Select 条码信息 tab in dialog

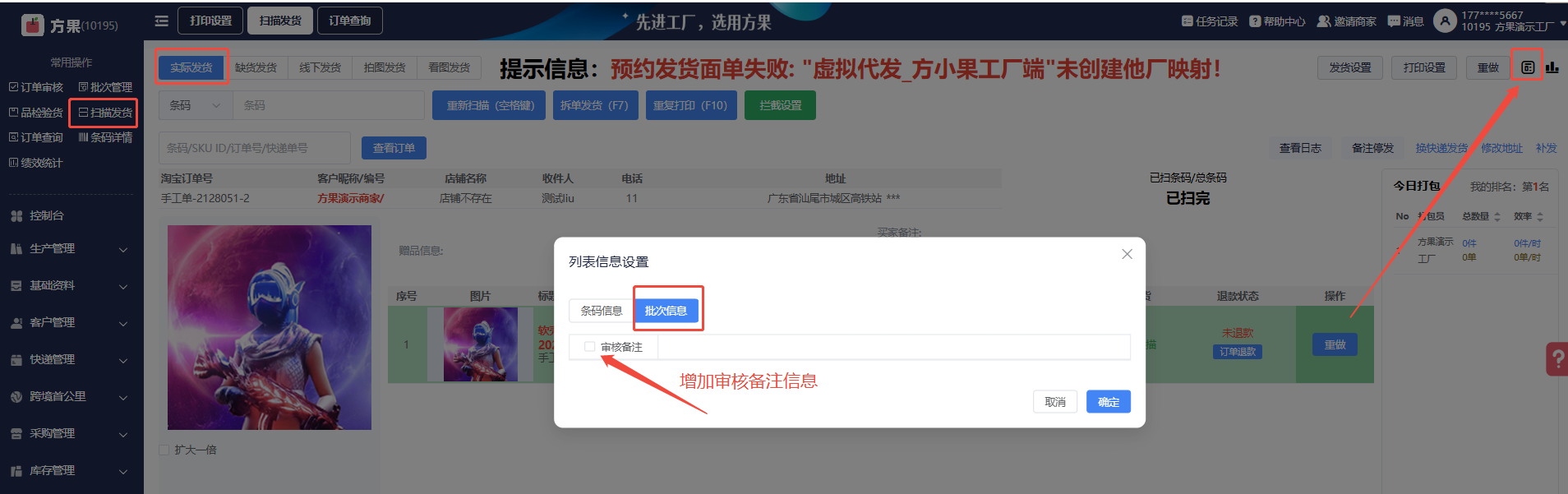pos(602,311)
